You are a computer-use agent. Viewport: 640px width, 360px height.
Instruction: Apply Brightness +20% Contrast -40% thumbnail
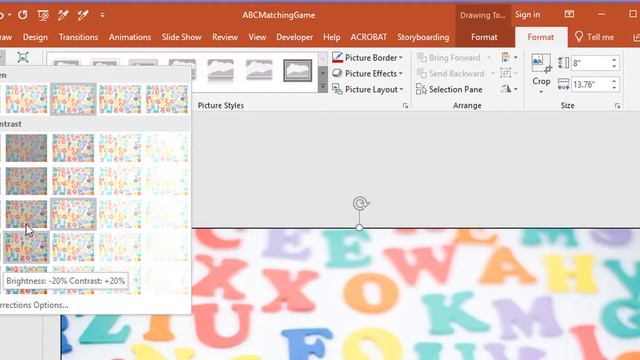[x=120, y=148]
